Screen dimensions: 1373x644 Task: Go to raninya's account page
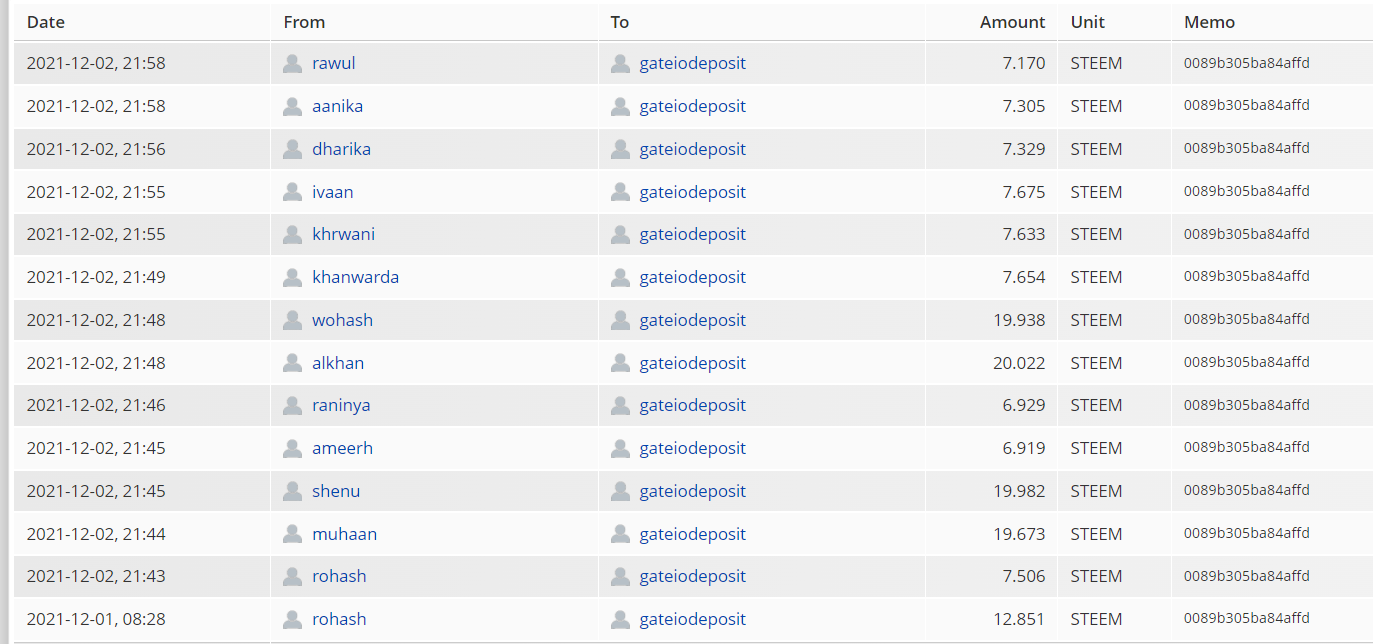click(x=341, y=405)
